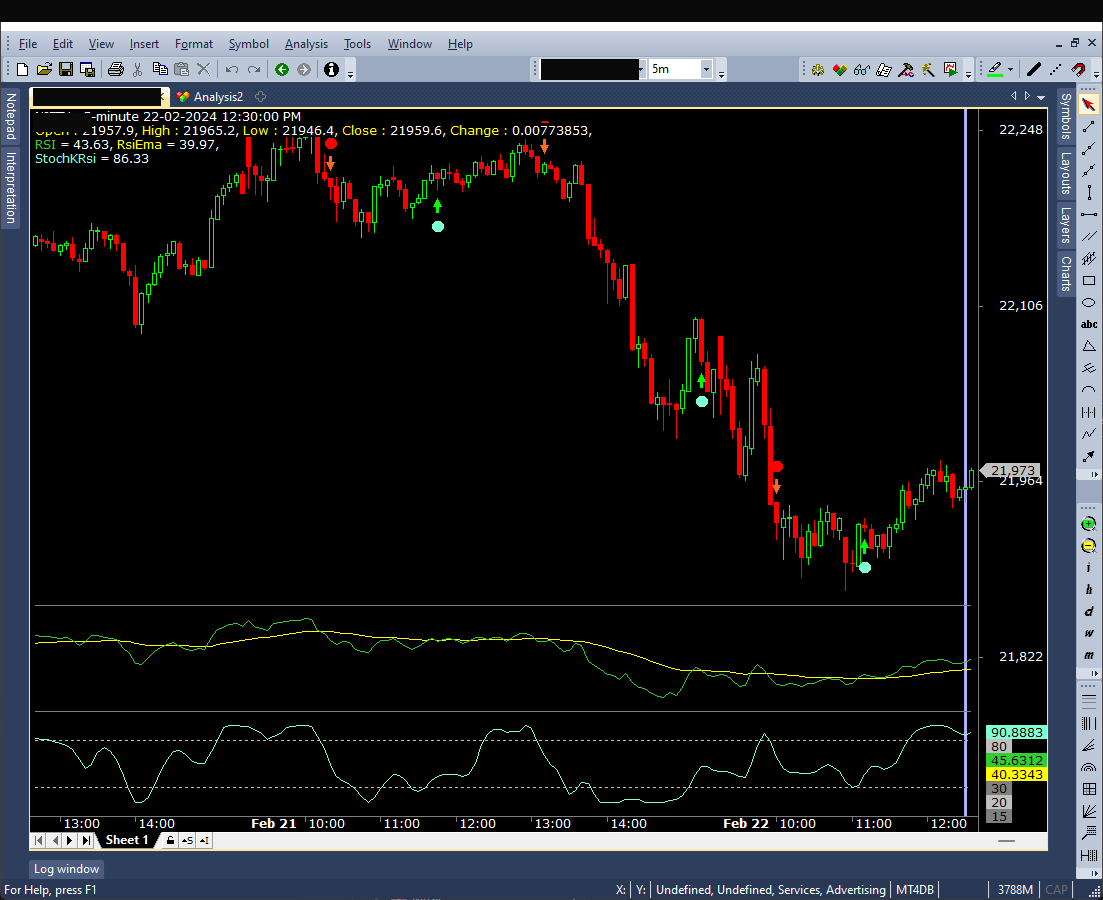1103x900 pixels.
Task: Click the Save All icon
Action: click(87, 69)
